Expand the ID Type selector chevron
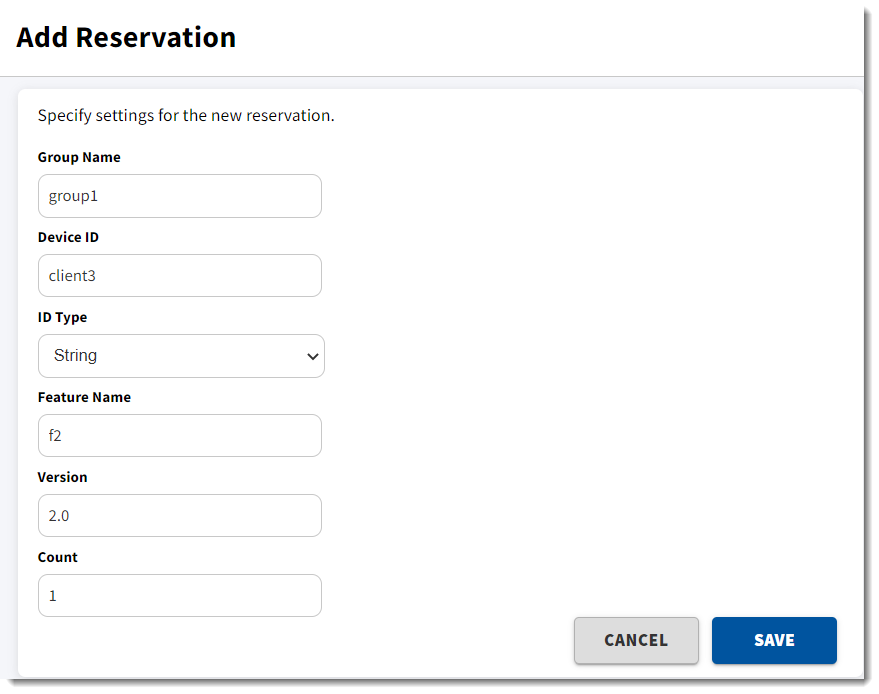Screen dimensions: 879x694 (313, 356)
